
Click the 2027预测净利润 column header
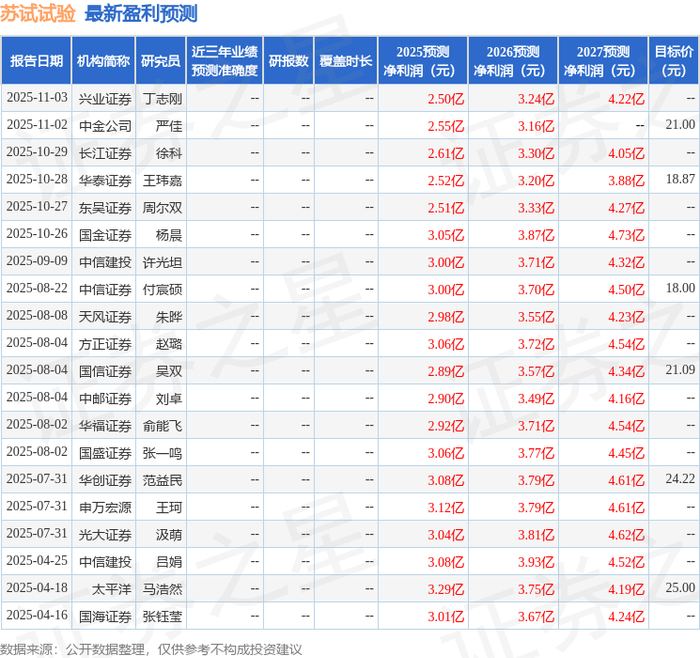pos(603,61)
